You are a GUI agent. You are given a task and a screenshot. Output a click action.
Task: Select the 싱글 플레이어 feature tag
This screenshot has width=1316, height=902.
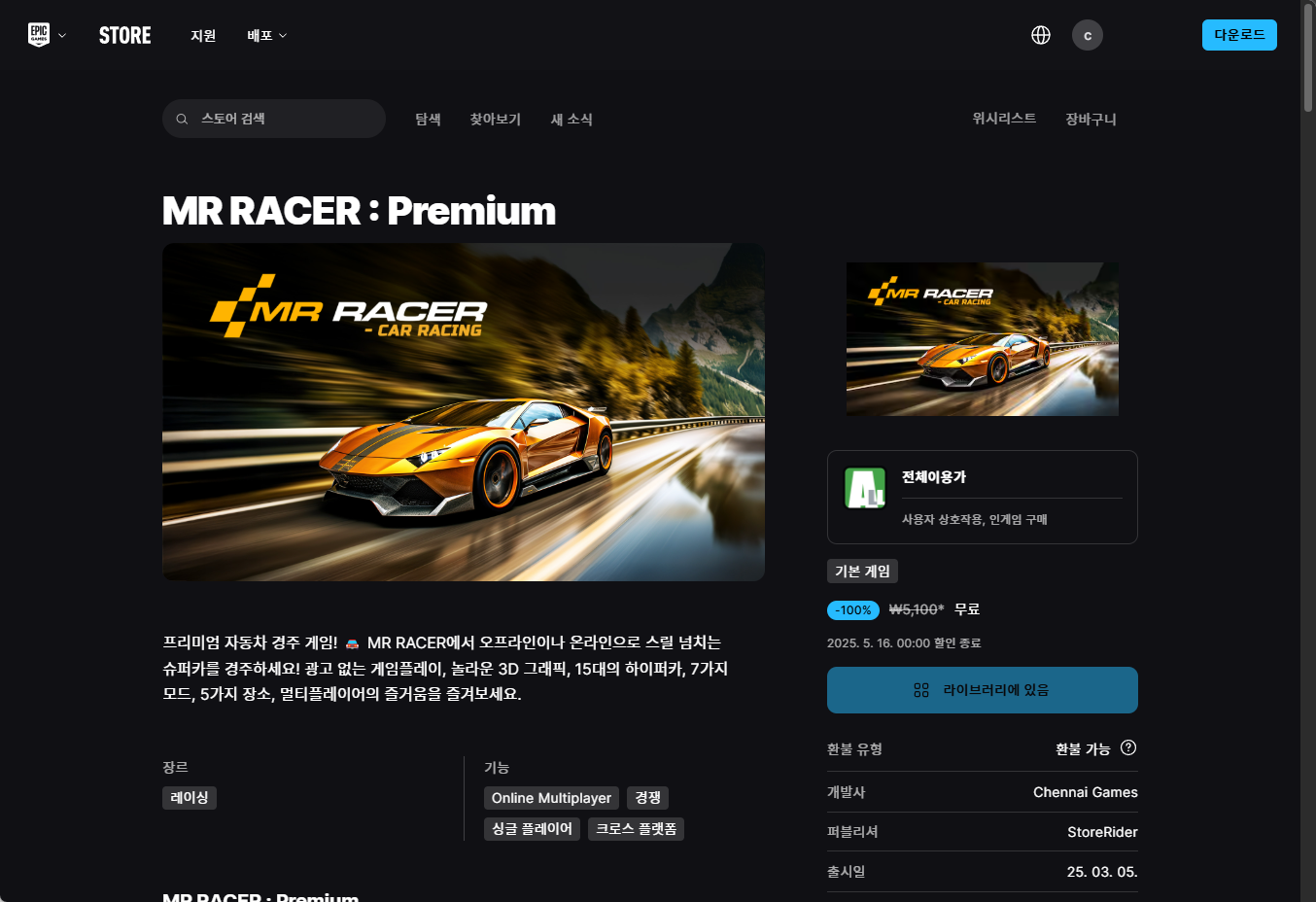tap(532, 829)
